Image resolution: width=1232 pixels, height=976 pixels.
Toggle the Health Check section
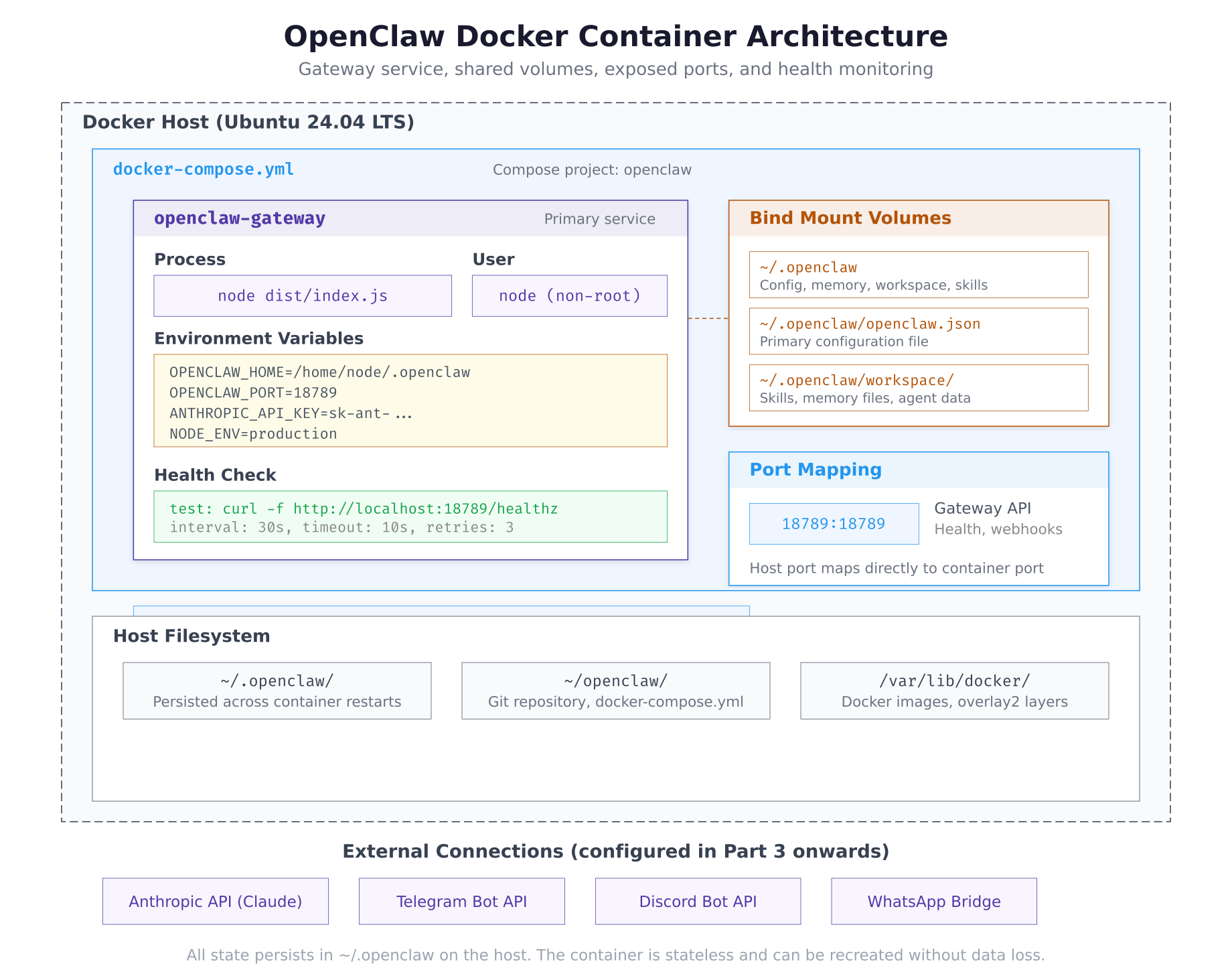point(215,475)
